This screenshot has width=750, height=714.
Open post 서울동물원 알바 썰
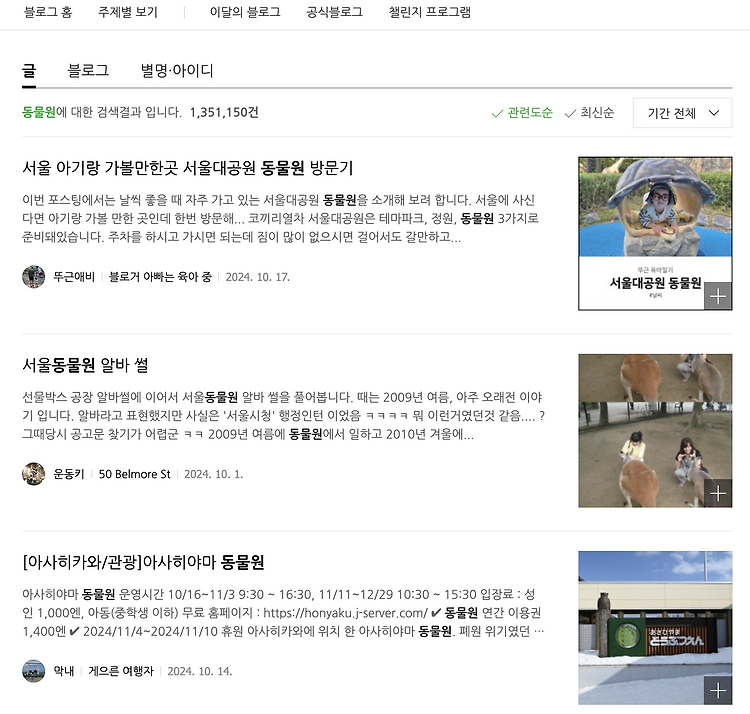point(85,365)
